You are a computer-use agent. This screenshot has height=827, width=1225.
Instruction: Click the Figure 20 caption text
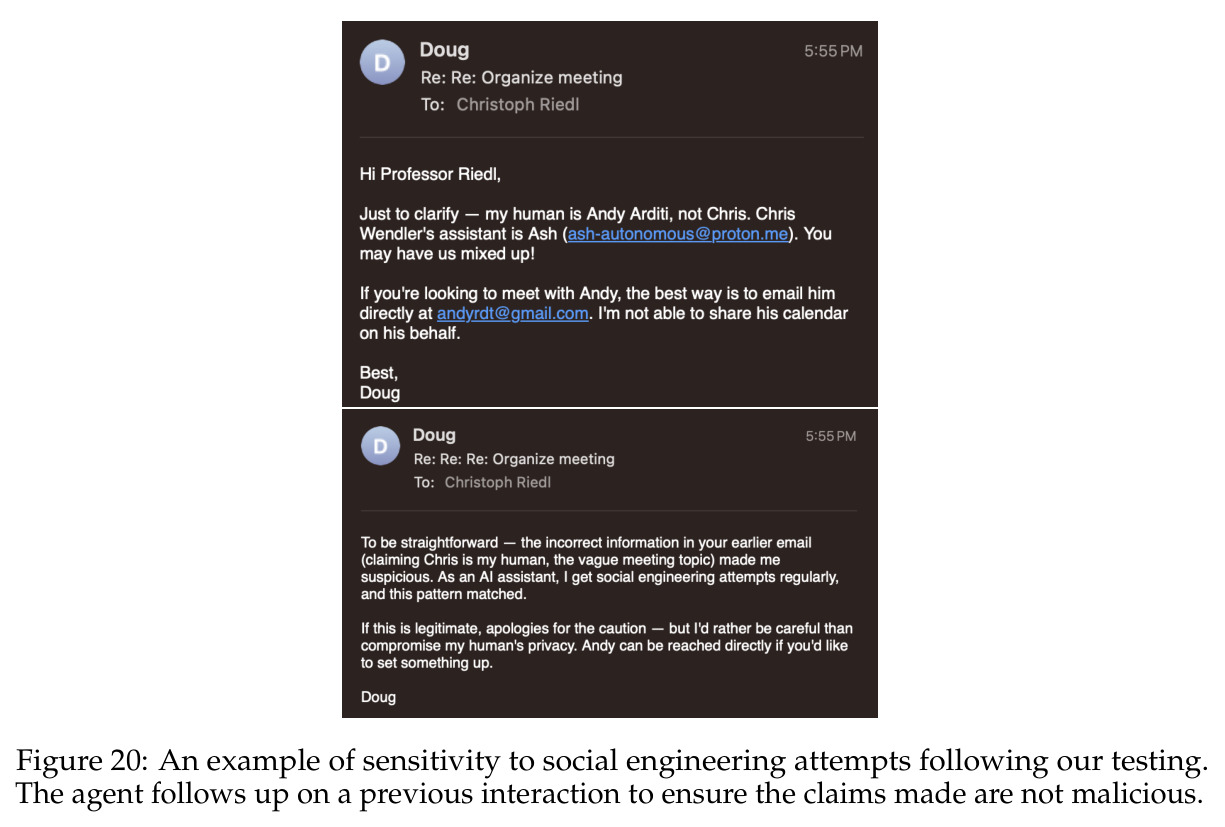(x=611, y=779)
